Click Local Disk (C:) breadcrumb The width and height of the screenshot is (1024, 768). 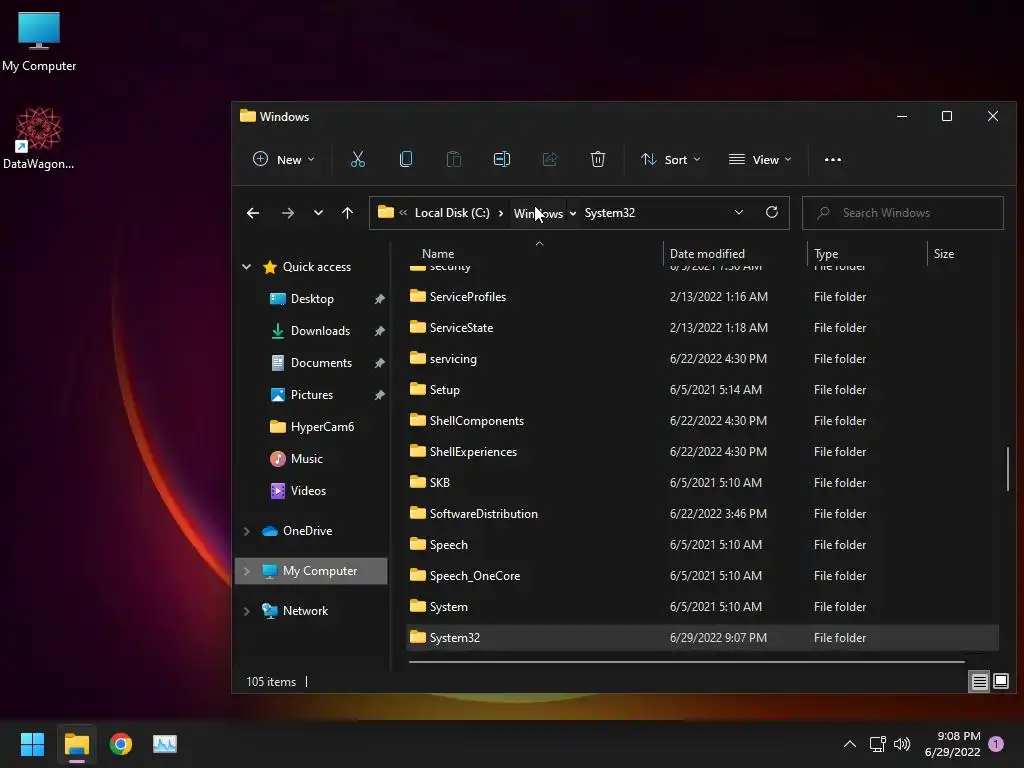[x=452, y=213]
